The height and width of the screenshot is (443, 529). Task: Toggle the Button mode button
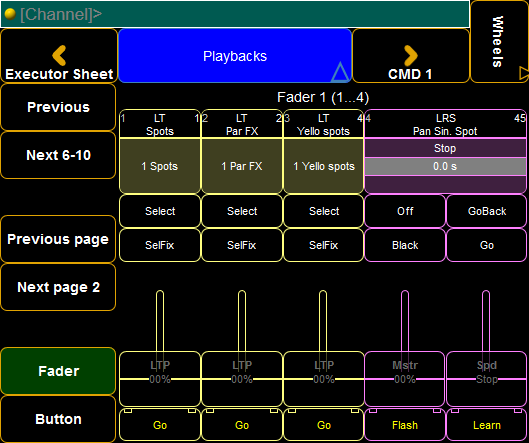click(58, 419)
